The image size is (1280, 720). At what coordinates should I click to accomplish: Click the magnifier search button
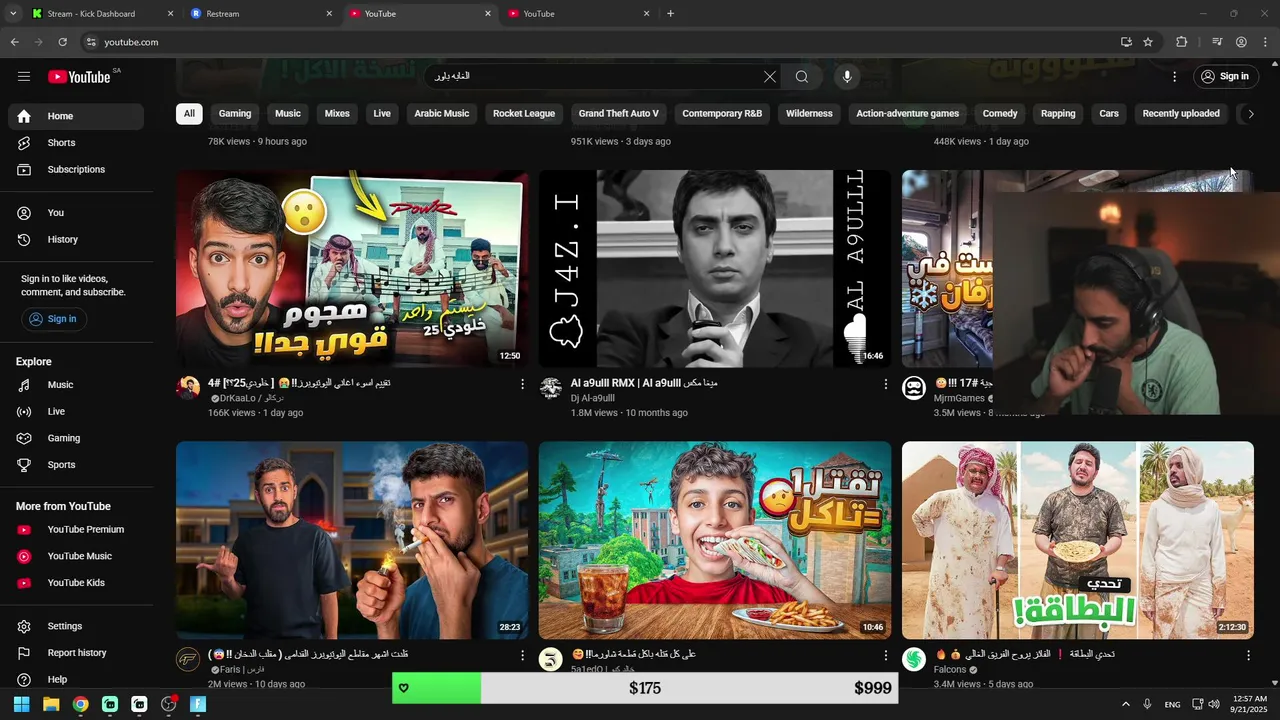tap(802, 77)
